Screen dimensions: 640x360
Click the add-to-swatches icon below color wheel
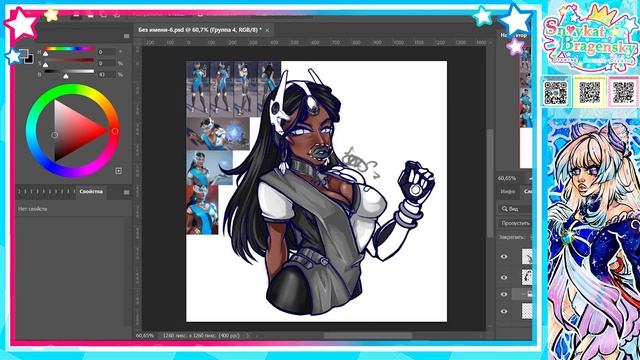[118, 171]
